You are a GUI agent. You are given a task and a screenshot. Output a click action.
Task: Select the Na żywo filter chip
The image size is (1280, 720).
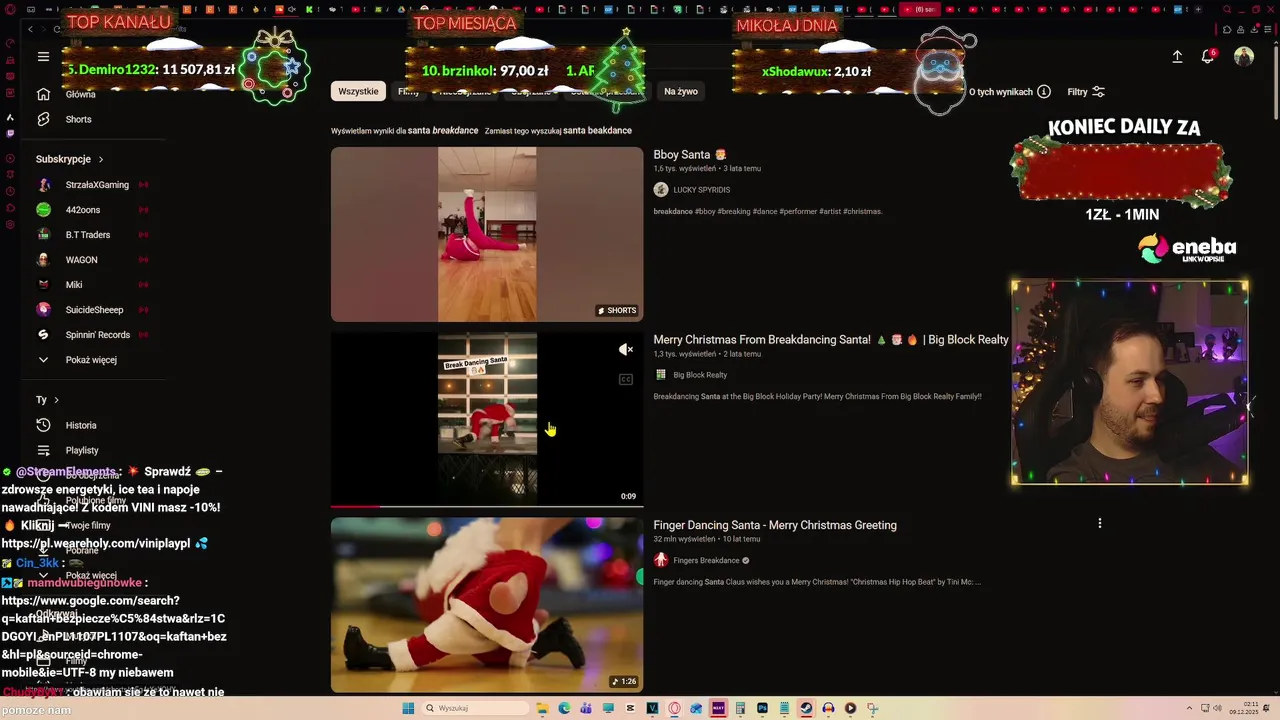681,91
